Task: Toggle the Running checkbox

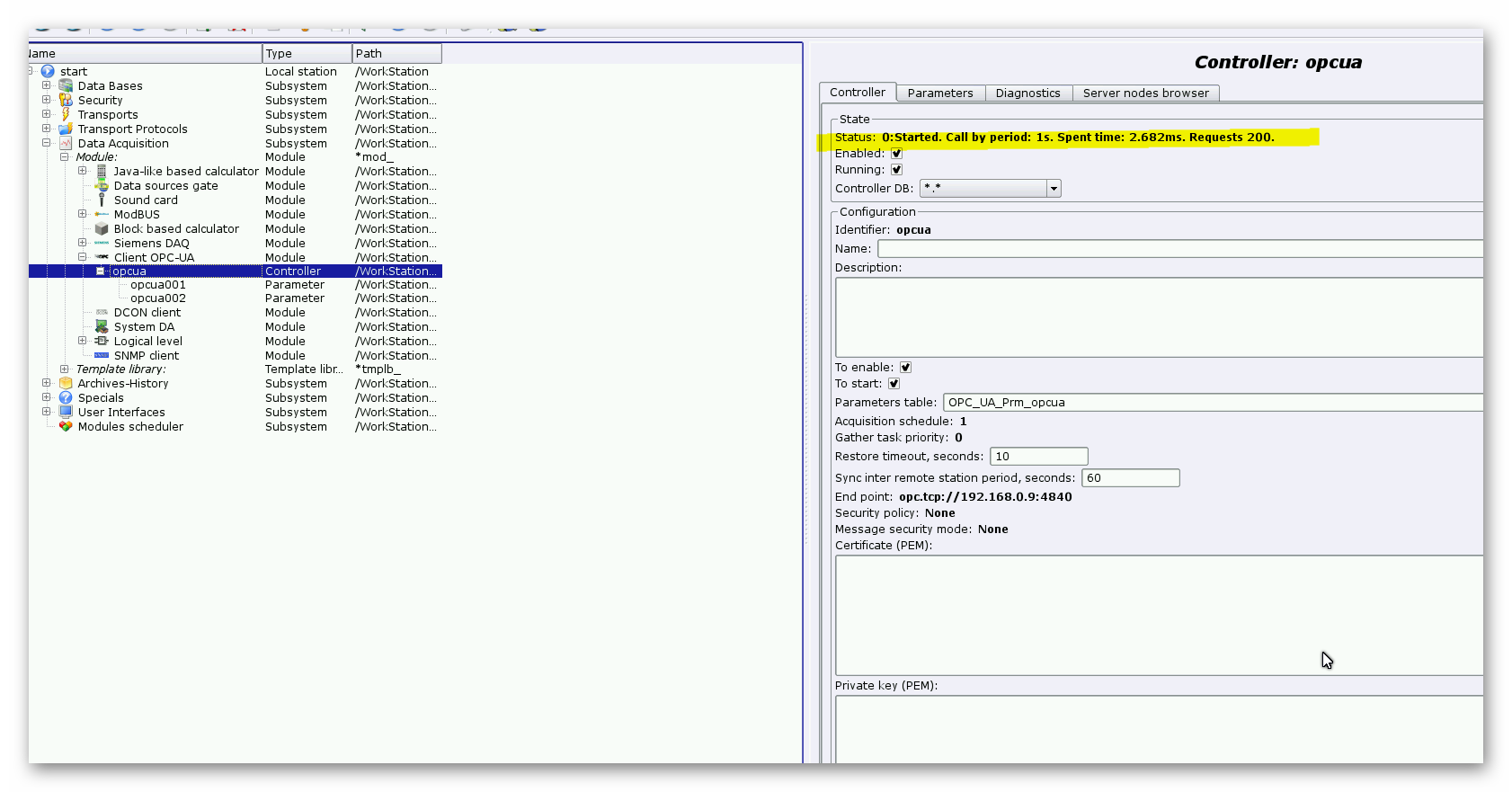Action: pyautogui.click(x=896, y=170)
